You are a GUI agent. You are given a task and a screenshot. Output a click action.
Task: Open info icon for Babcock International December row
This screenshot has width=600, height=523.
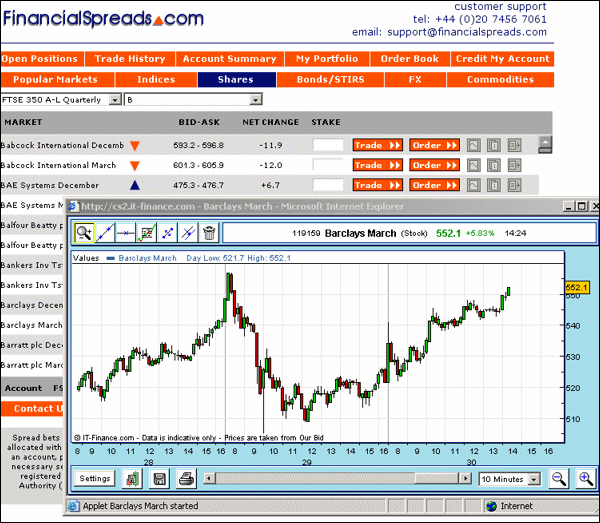[x=494, y=145]
